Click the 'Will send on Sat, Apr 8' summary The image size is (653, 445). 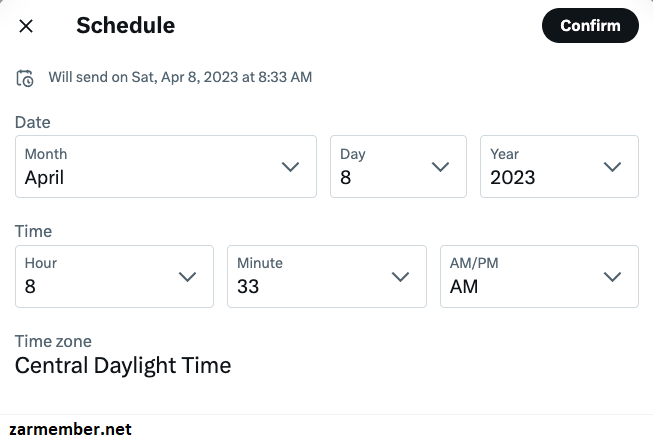pyautogui.click(x=180, y=77)
